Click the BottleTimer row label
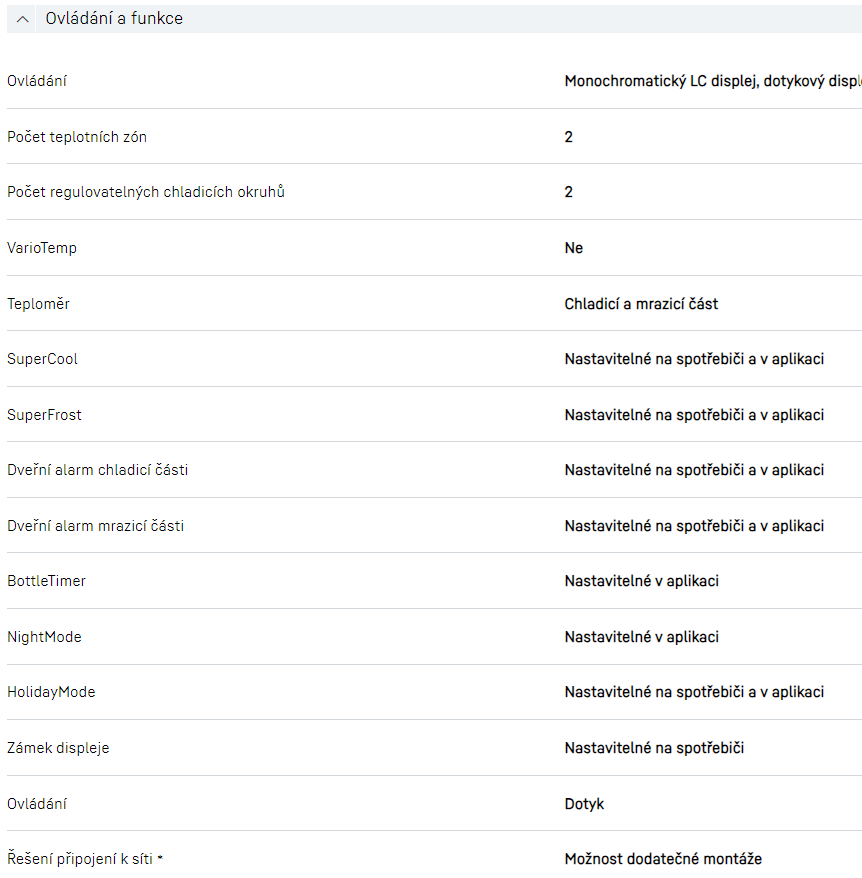The height and width of the screenshot is (878, 862). 46,581
